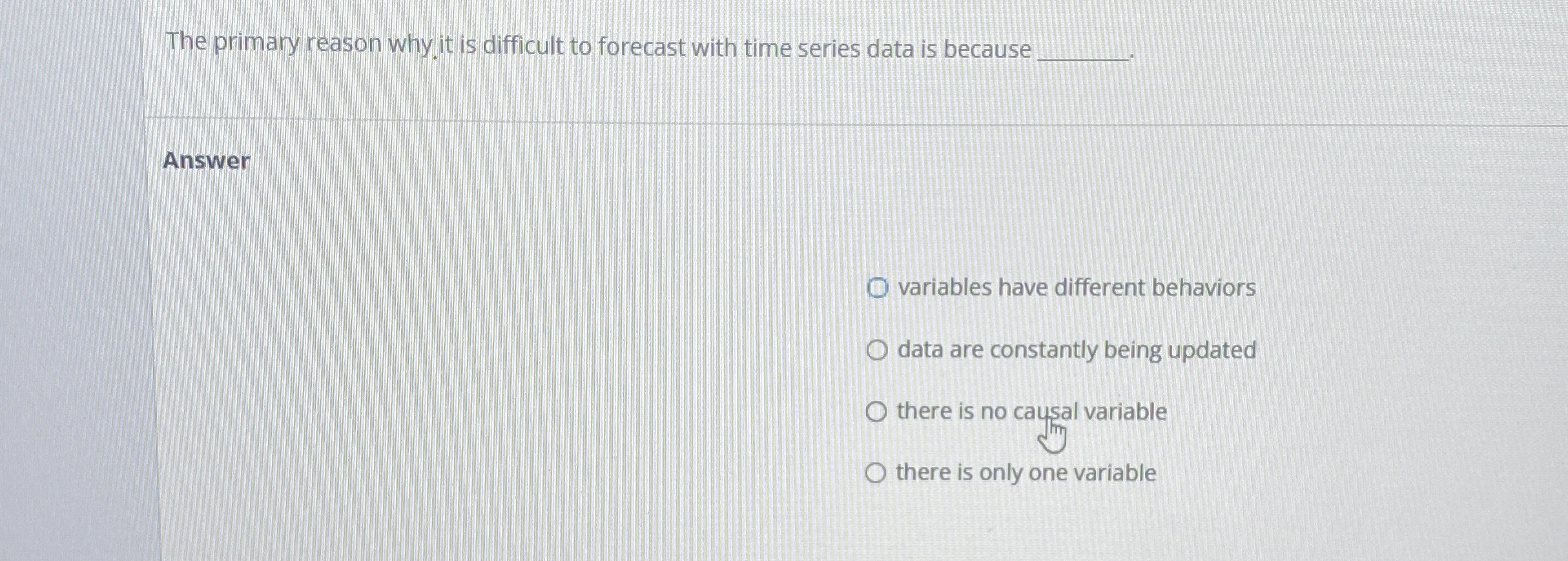Click the option text 'there is no causal variable'

1031,412
